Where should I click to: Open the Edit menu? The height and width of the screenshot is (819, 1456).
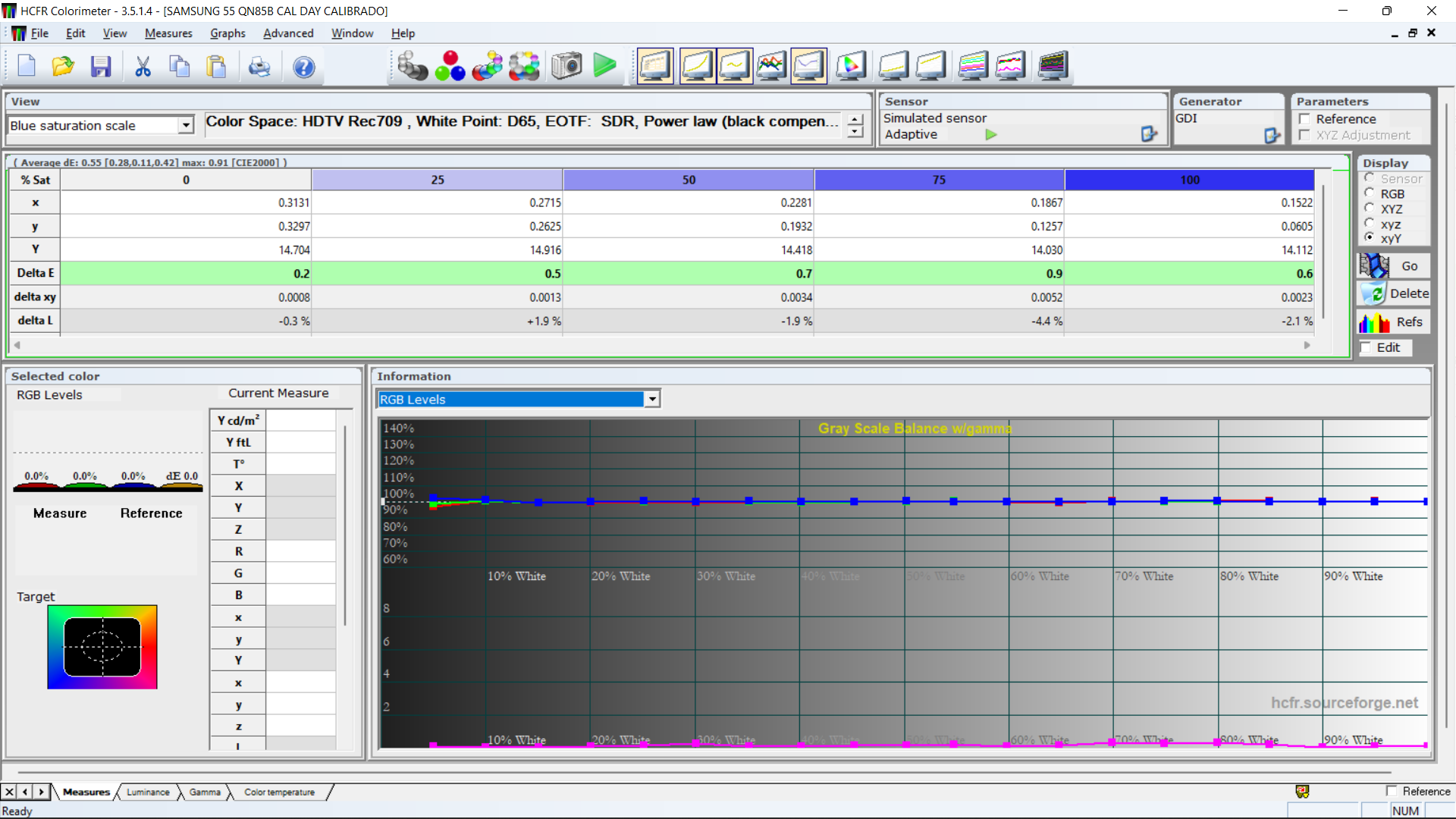[x=76, y=33]
